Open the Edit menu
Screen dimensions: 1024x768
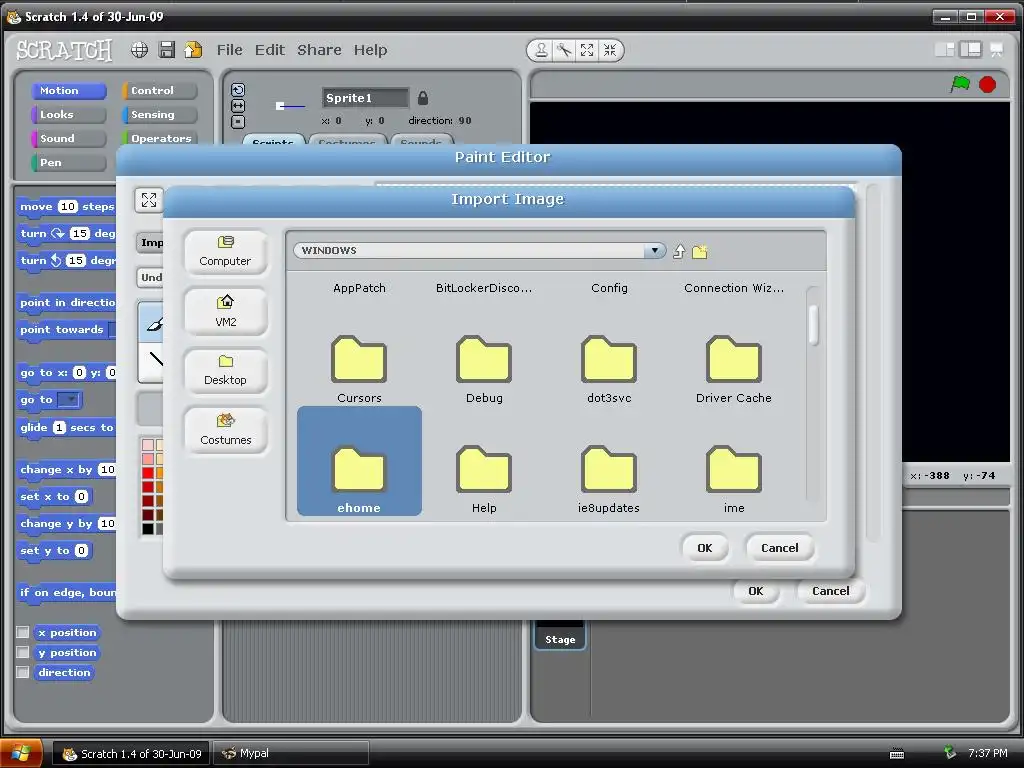tap(270, 50)
